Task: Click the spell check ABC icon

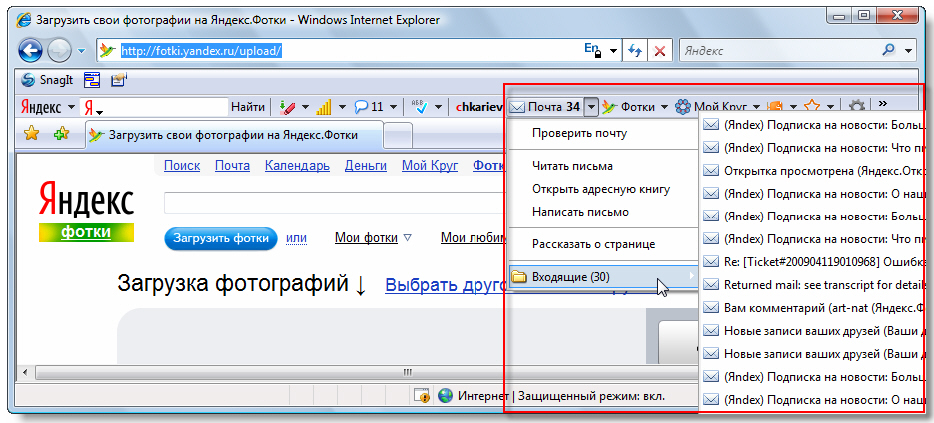Action: pos(420,107)
